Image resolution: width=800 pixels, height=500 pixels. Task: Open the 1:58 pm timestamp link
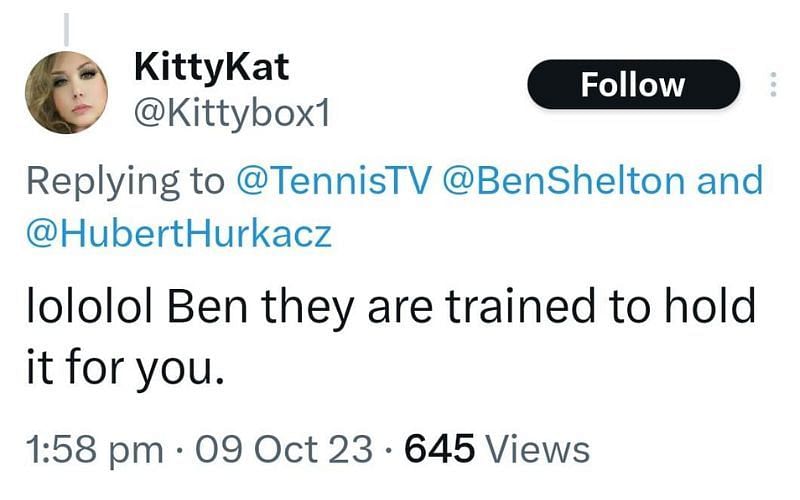point(95,449)
